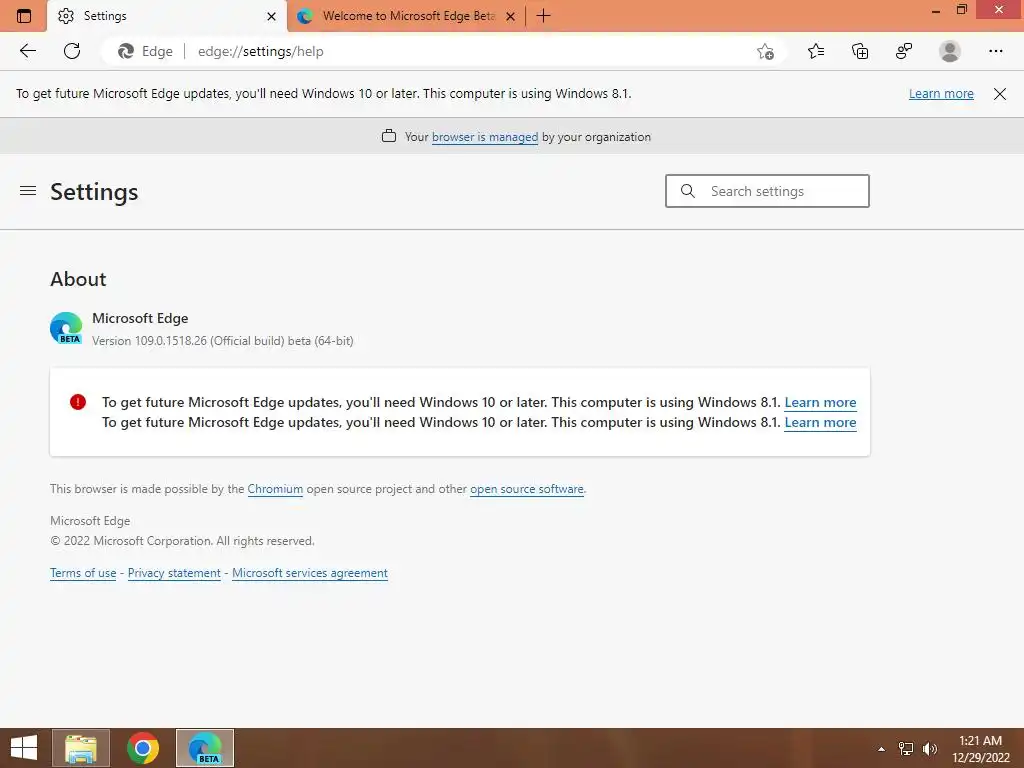Open the Settings and more ellipsis menu
This screenshot has width=1024, height=768.
pos(995,51)
